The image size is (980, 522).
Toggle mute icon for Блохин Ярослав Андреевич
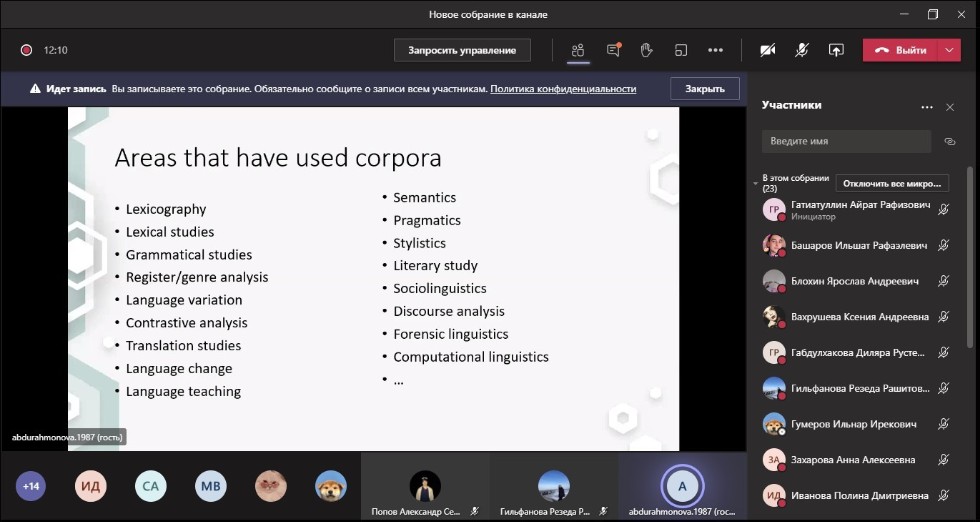[x=943, y=281]
